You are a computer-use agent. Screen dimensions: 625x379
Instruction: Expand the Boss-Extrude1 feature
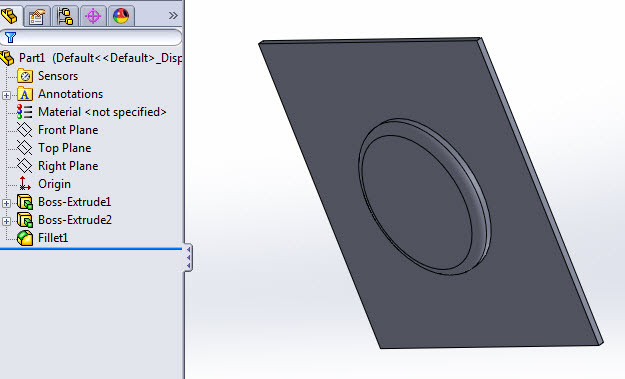click(6, 203)
